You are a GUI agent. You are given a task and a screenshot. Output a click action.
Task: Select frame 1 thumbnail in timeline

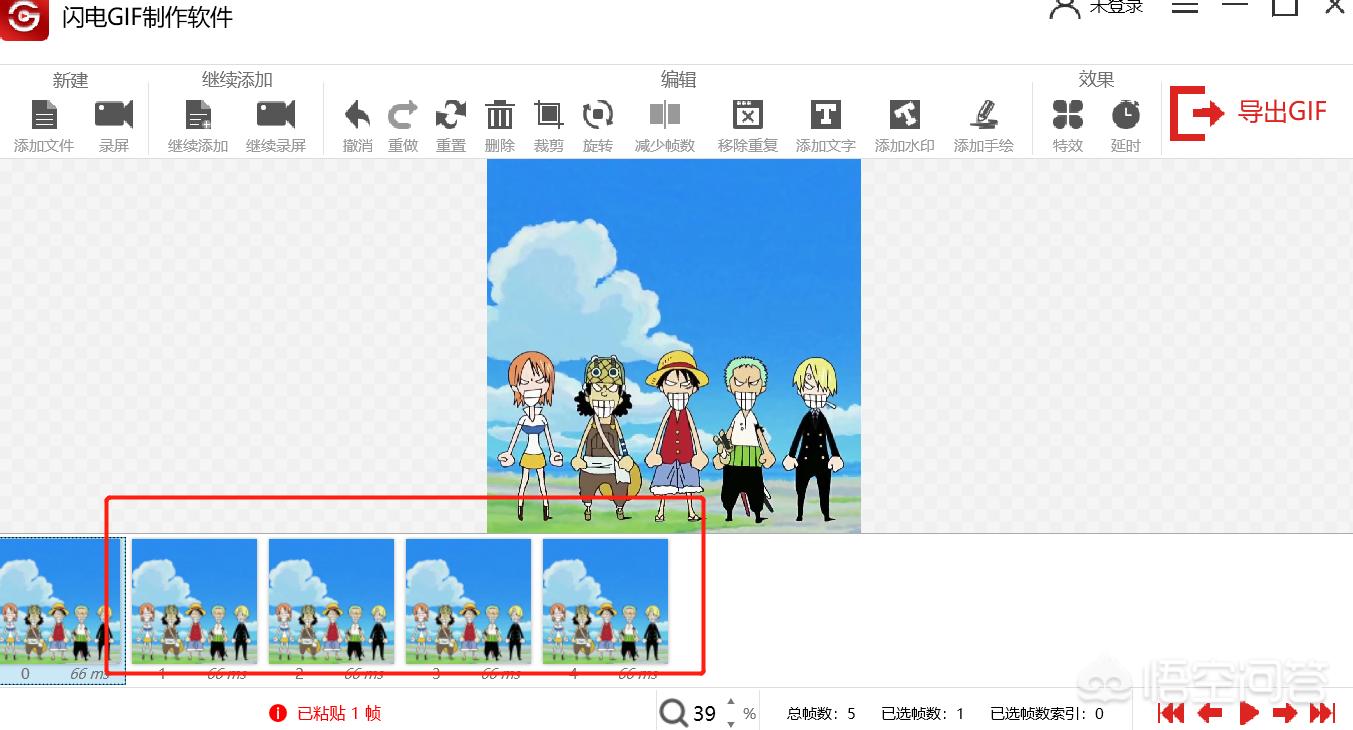point(195,601)
